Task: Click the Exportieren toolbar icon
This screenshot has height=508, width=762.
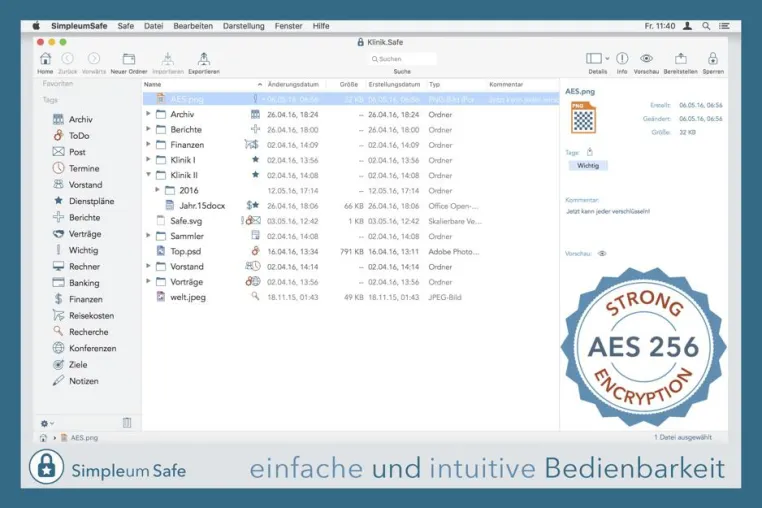Action: [x=204, y=59]
